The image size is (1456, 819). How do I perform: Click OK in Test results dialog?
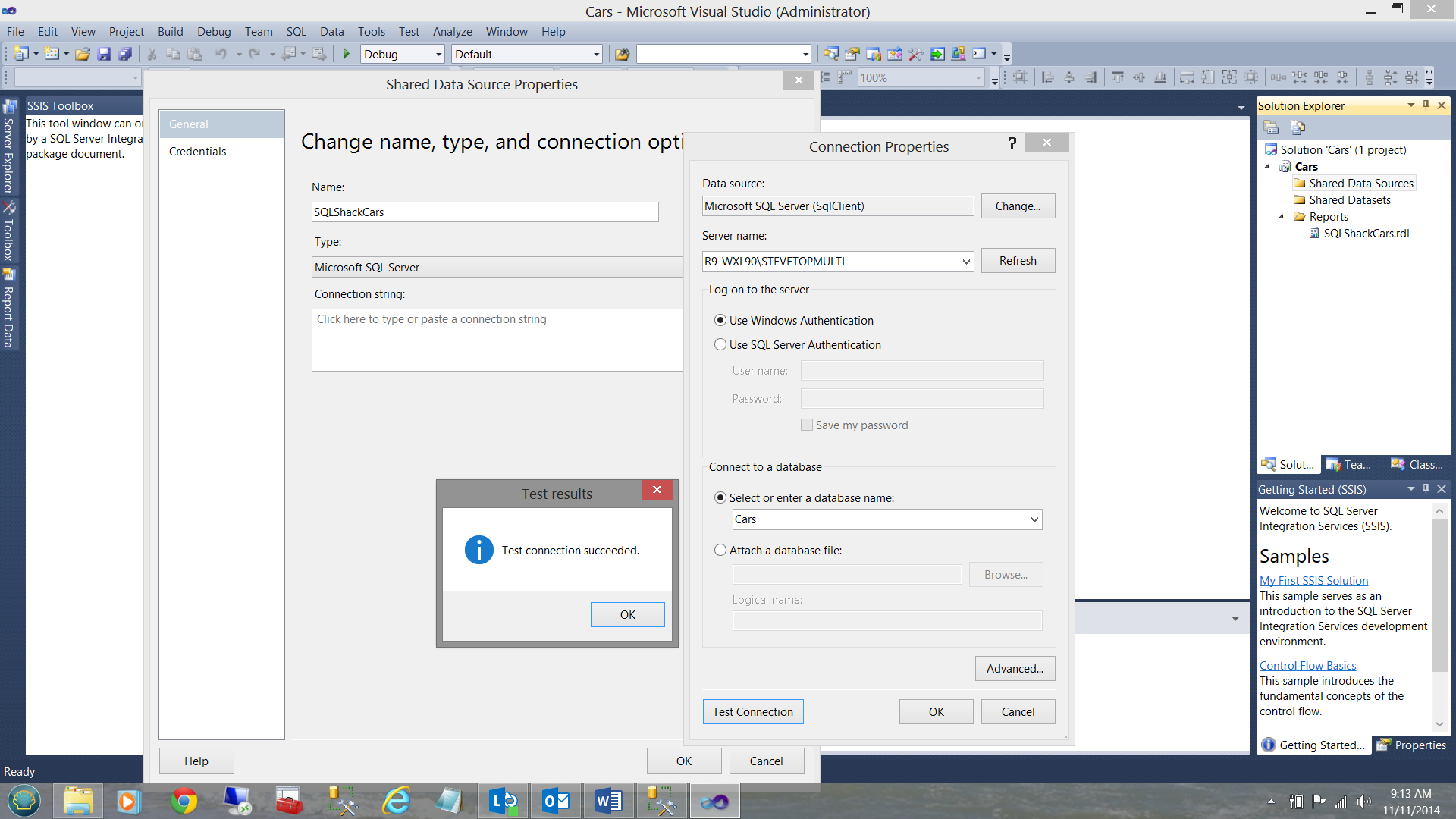click(x=627, y=614)
